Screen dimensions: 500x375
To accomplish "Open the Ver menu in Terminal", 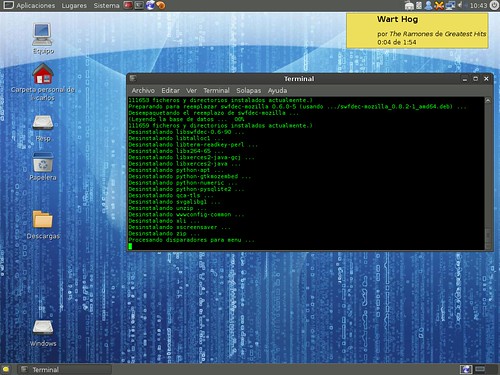I will (191, 90).
